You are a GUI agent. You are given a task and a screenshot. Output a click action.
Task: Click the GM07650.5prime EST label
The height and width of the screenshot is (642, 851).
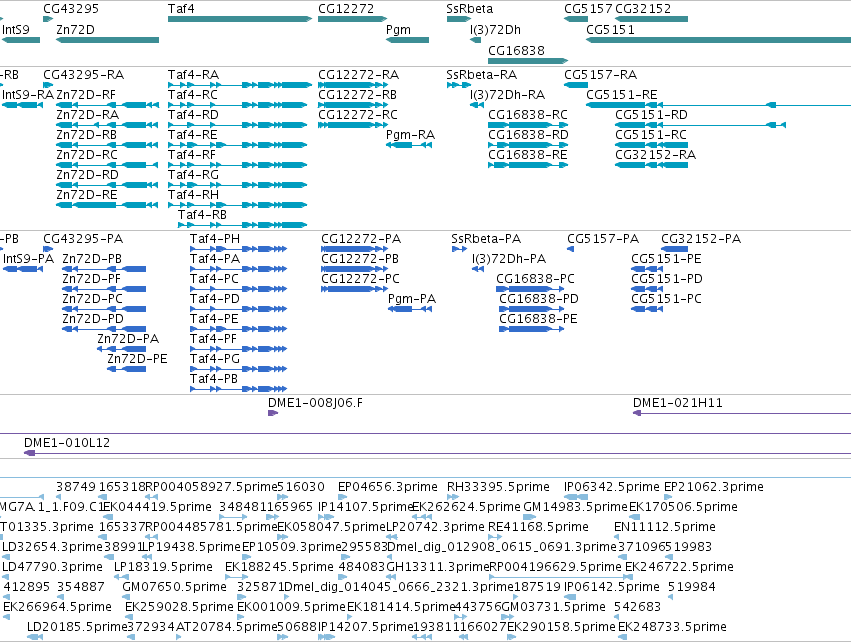[x=174, y=587]
